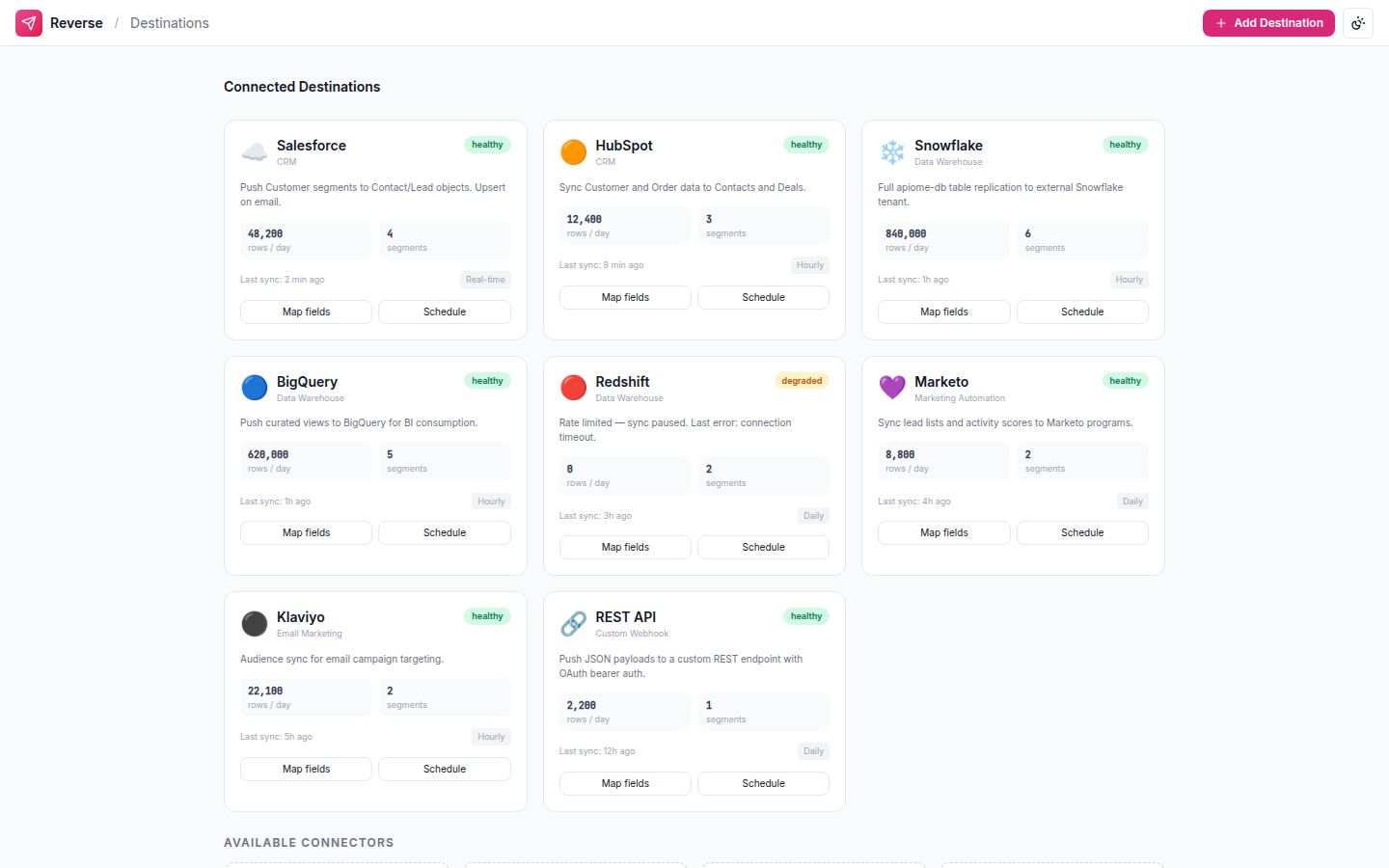Screen dimensions: 1389x868
Task: Click the Marketo purple heart icon
Action: coord(892,388)
